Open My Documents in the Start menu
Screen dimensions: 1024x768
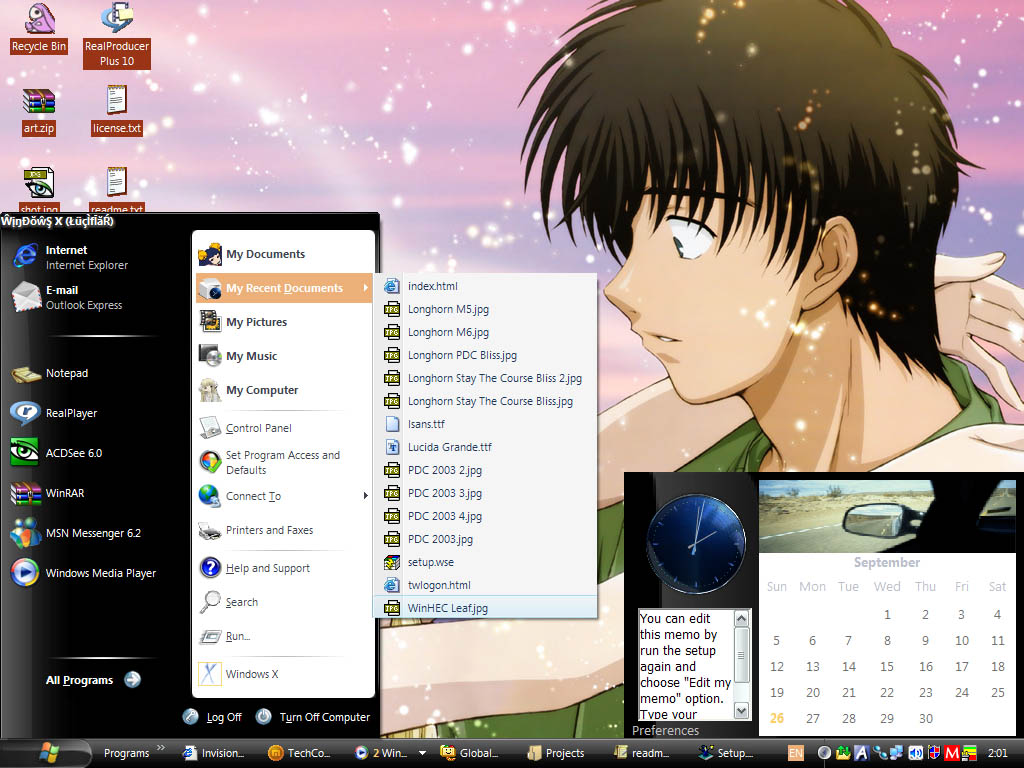pos(283,254)
